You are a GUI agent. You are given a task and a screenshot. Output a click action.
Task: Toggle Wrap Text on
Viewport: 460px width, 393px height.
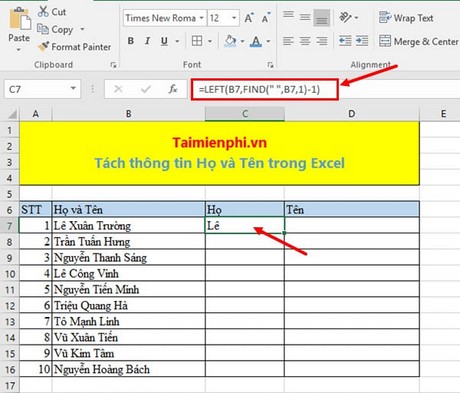(x=406, y=18)
